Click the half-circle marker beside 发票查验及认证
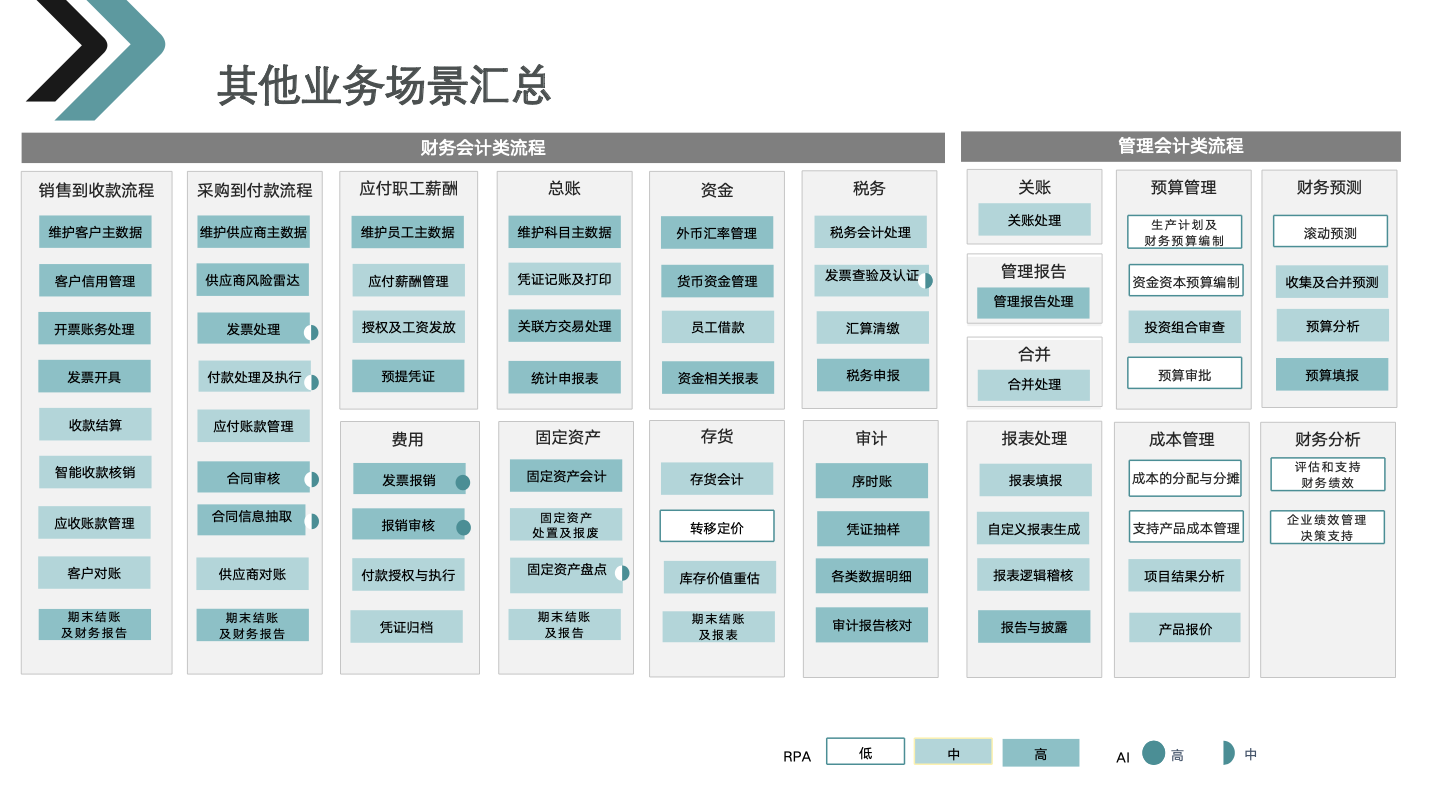Viewport: 1440px width, 810px height. click(926, 281)
